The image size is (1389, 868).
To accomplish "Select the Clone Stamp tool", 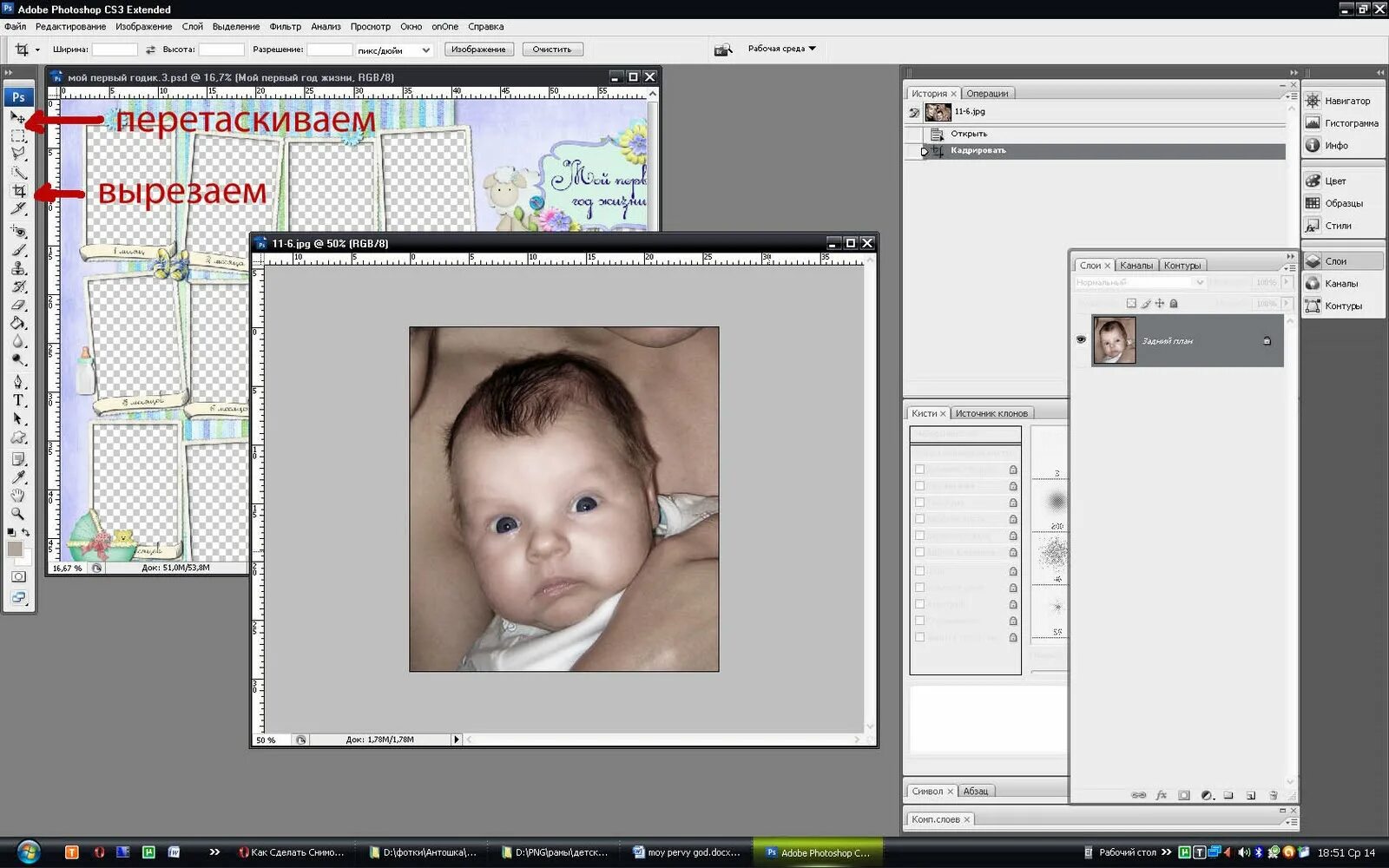I will pyautogui.click(x=17, y=268).
